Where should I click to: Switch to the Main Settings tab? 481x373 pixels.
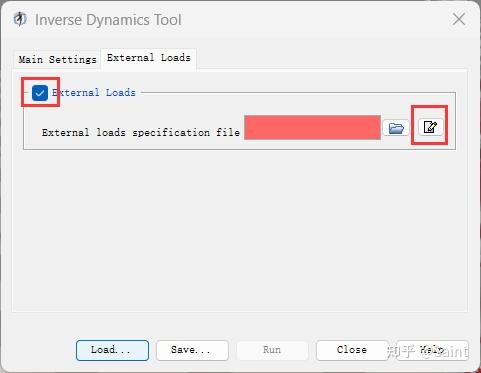click(57, 60)
